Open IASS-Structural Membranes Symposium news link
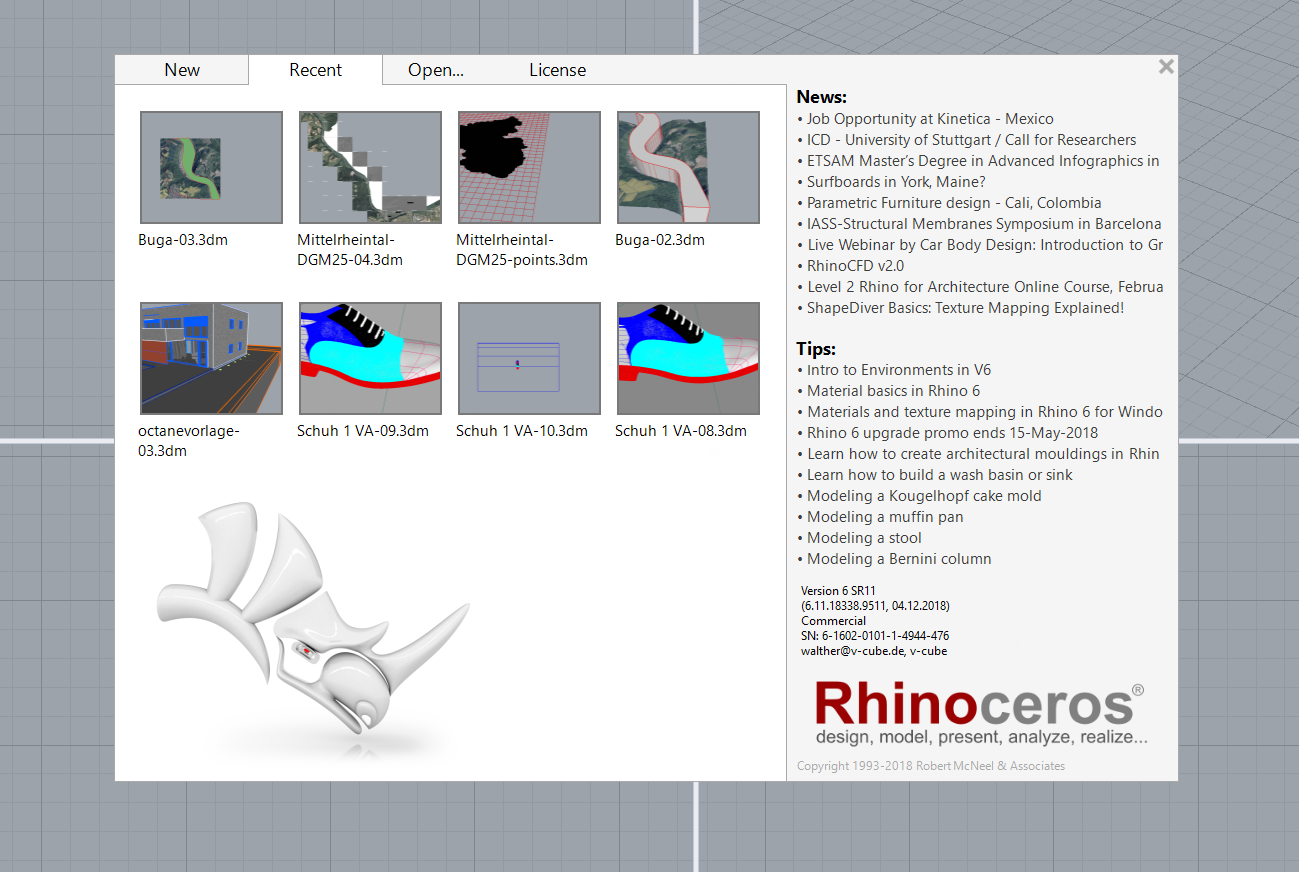 point(984,224)
